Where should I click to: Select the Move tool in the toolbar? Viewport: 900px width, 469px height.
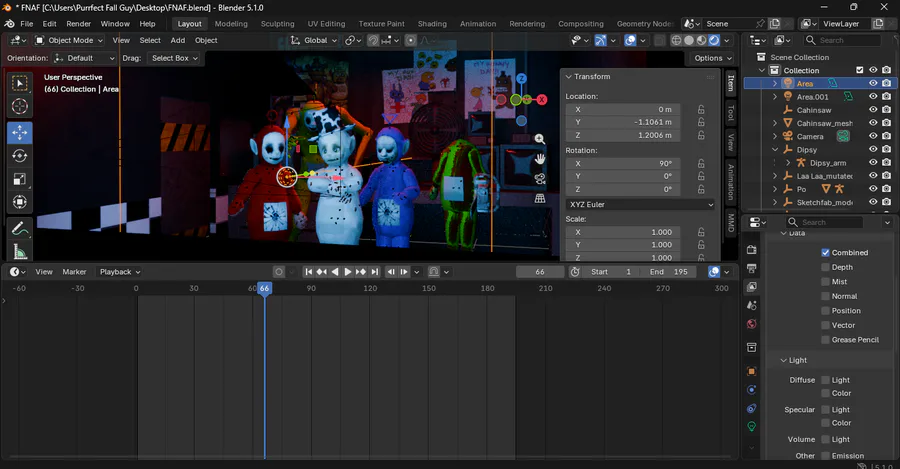click(x=20, y=132)
